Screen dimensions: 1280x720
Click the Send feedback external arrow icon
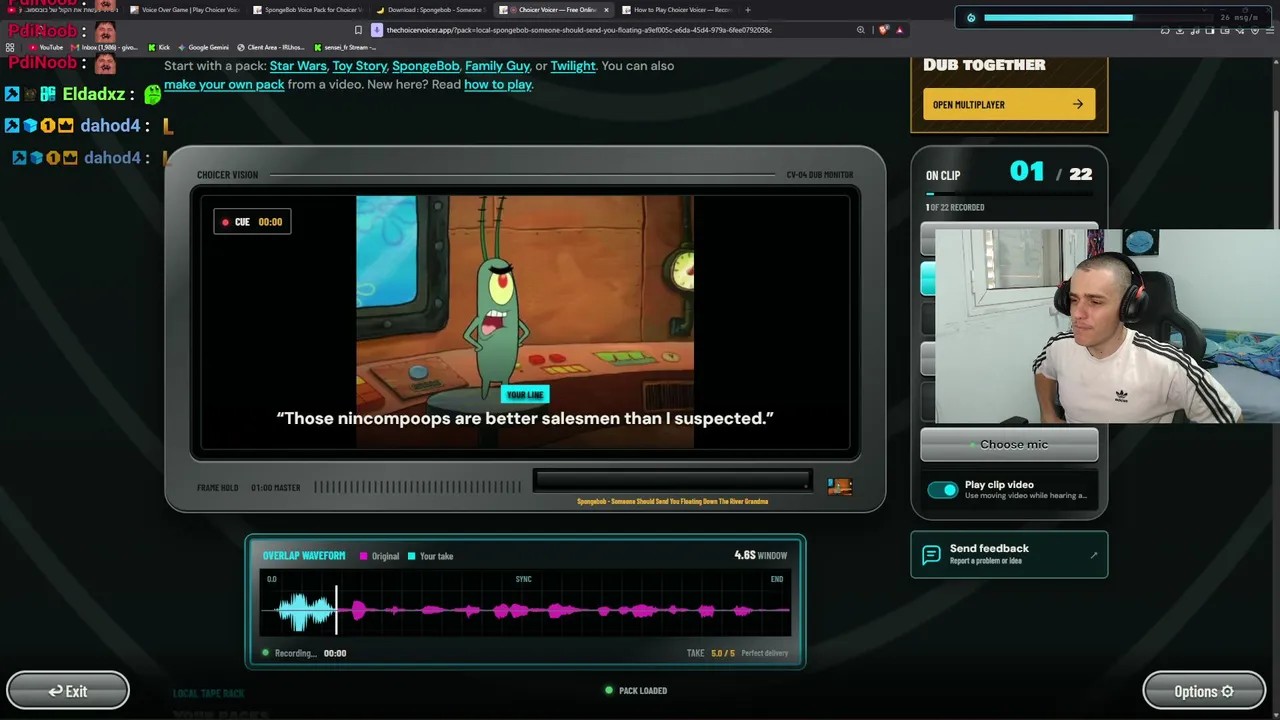point(1093,555)
